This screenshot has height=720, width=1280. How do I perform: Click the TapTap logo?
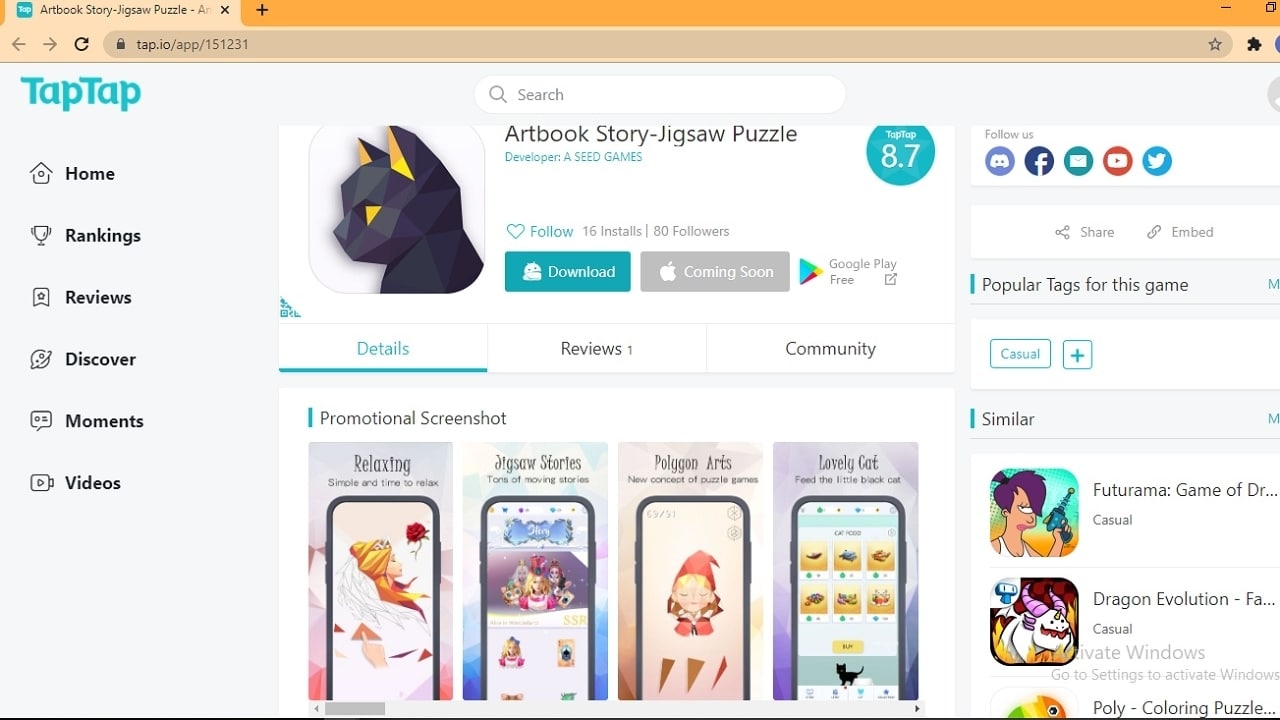tap(81, 93)
